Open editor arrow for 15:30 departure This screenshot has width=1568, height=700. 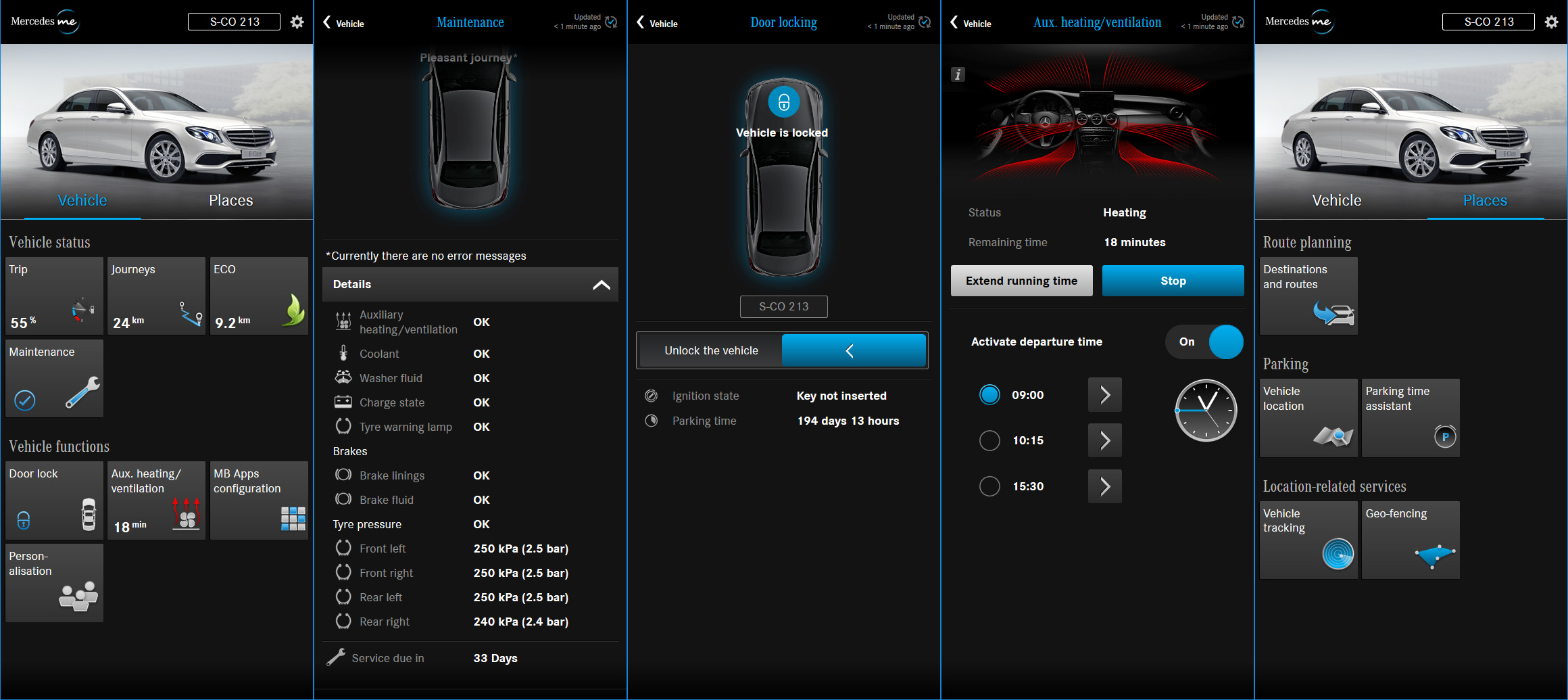click(x=1105, y=486)
